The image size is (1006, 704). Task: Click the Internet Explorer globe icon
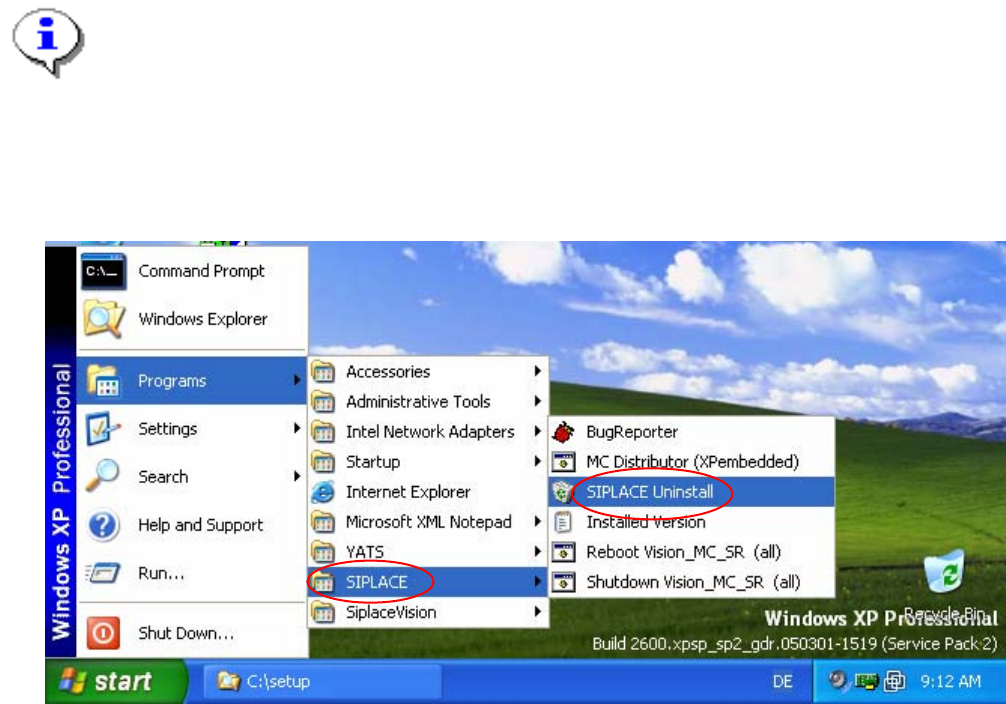tap(323, 492)
